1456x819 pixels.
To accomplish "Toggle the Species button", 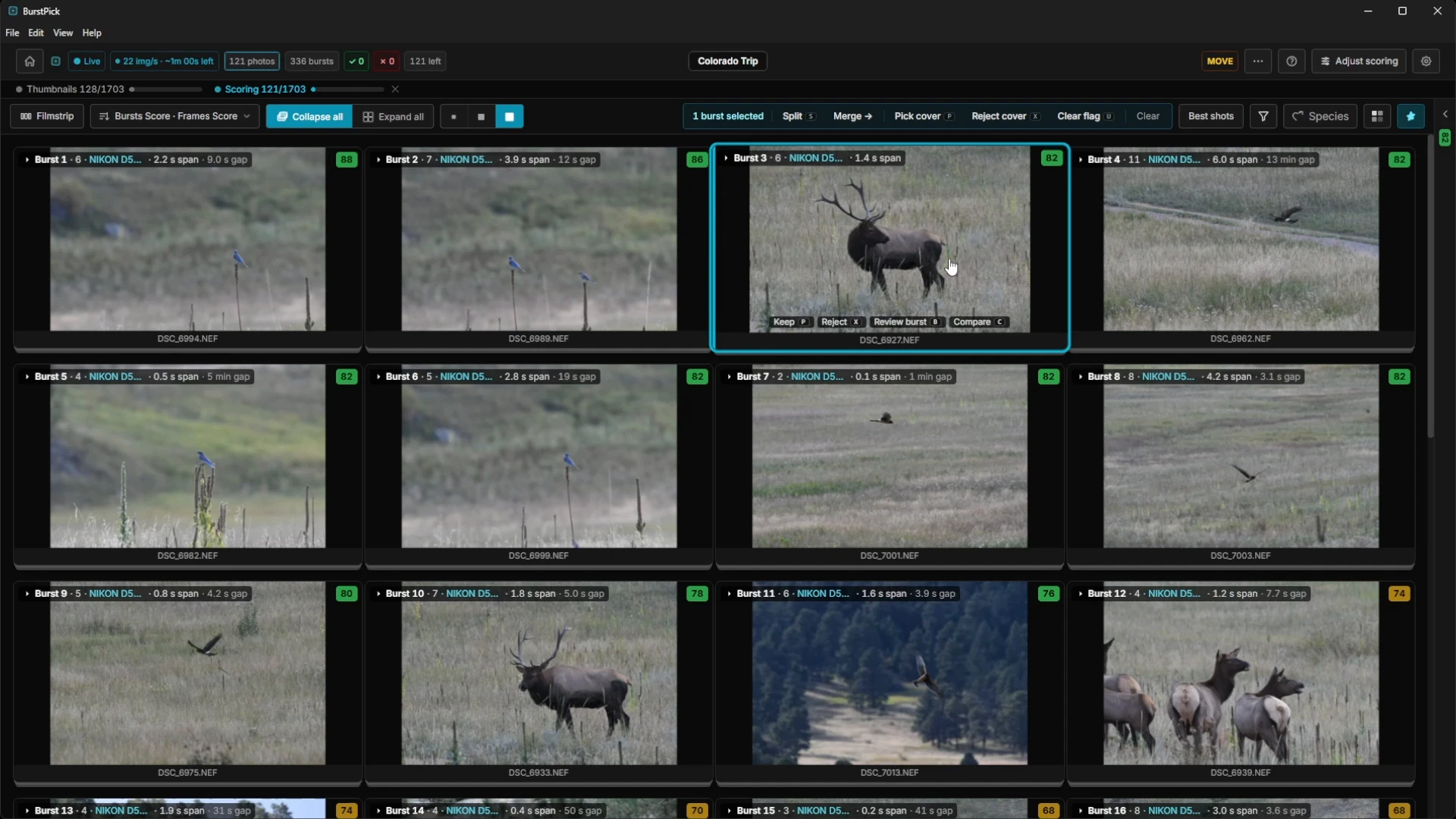I will 1320,116.
